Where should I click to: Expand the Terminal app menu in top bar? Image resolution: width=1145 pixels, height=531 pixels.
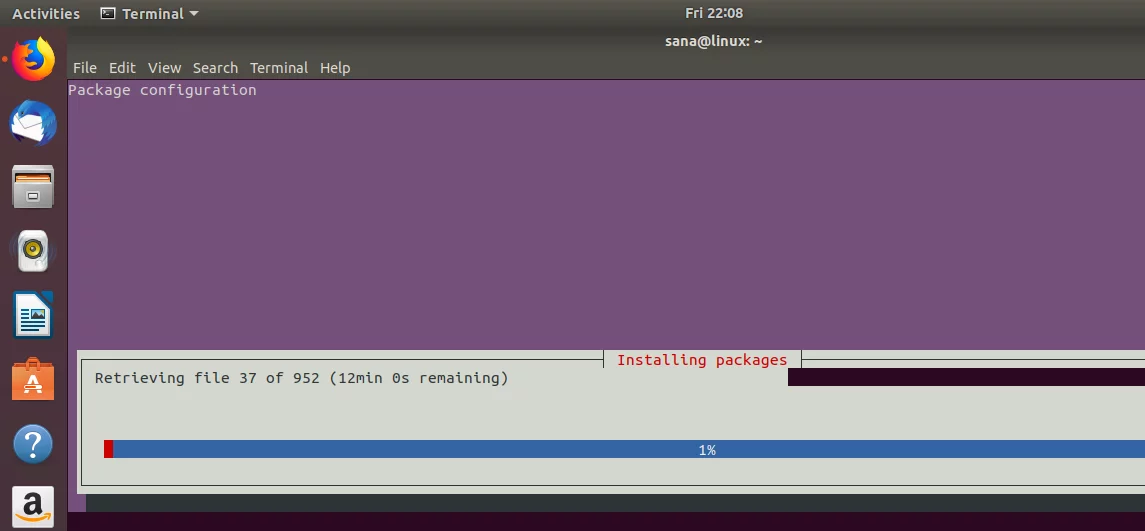(150, 14)
